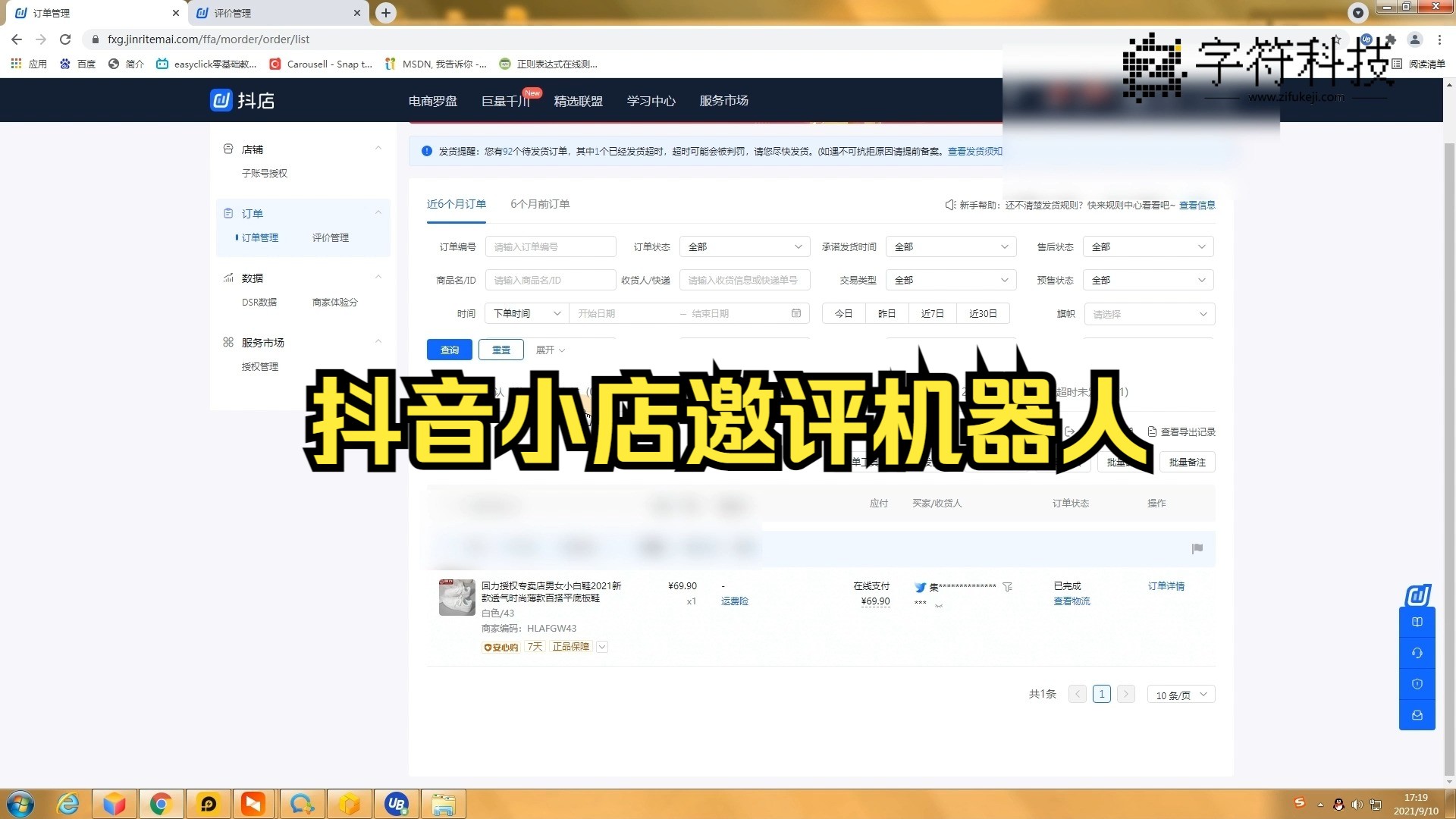The image size is (1456, 819).
Task: Switch to 评价管理 browser tab
Action: [x=278, y=13]
